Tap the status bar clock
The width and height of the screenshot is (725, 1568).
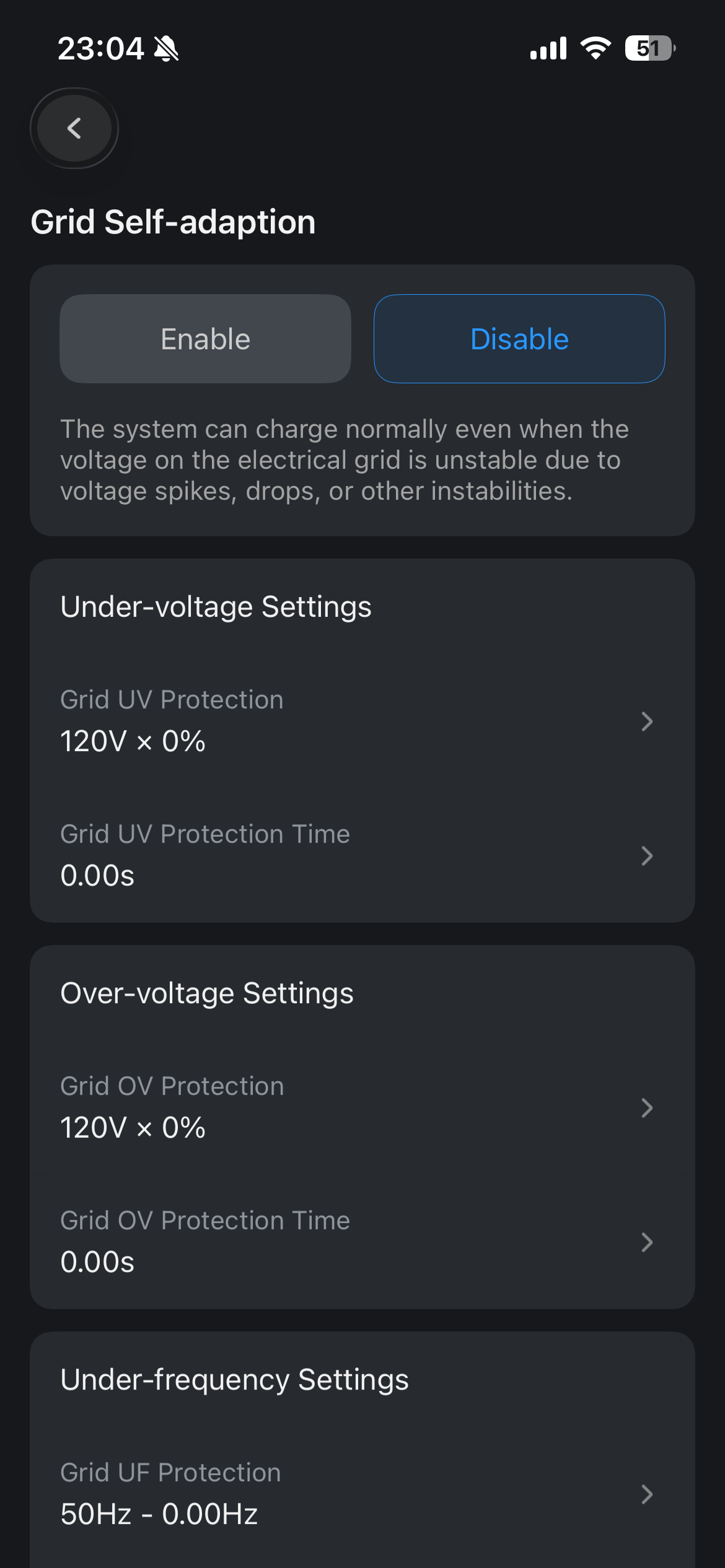click(x=100, y=48)
